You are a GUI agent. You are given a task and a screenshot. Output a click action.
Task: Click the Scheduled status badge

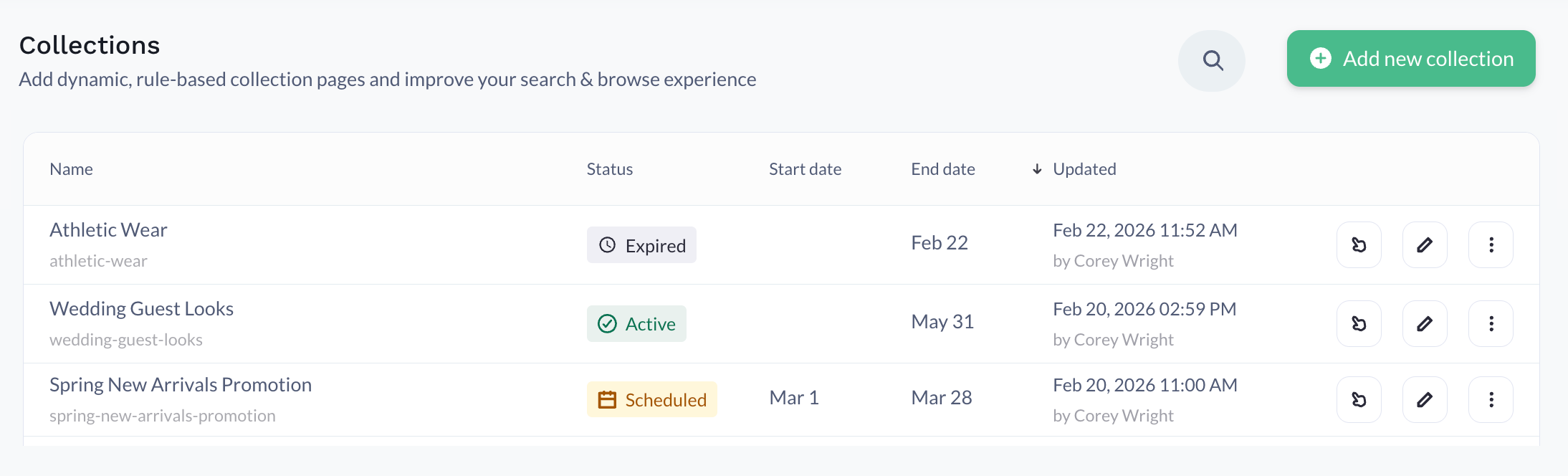tap(651, 400)
